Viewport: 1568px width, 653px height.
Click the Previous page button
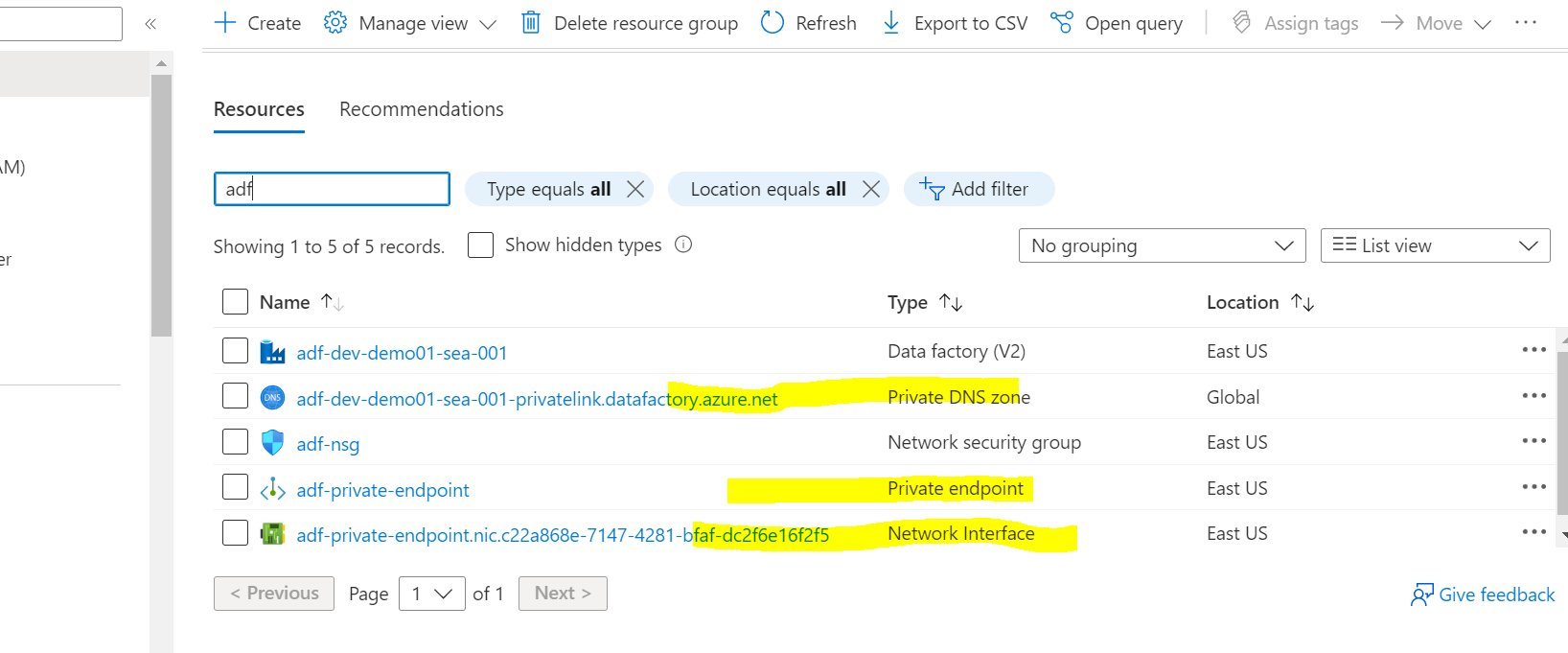pyautogui.click(x=274, y=594)
